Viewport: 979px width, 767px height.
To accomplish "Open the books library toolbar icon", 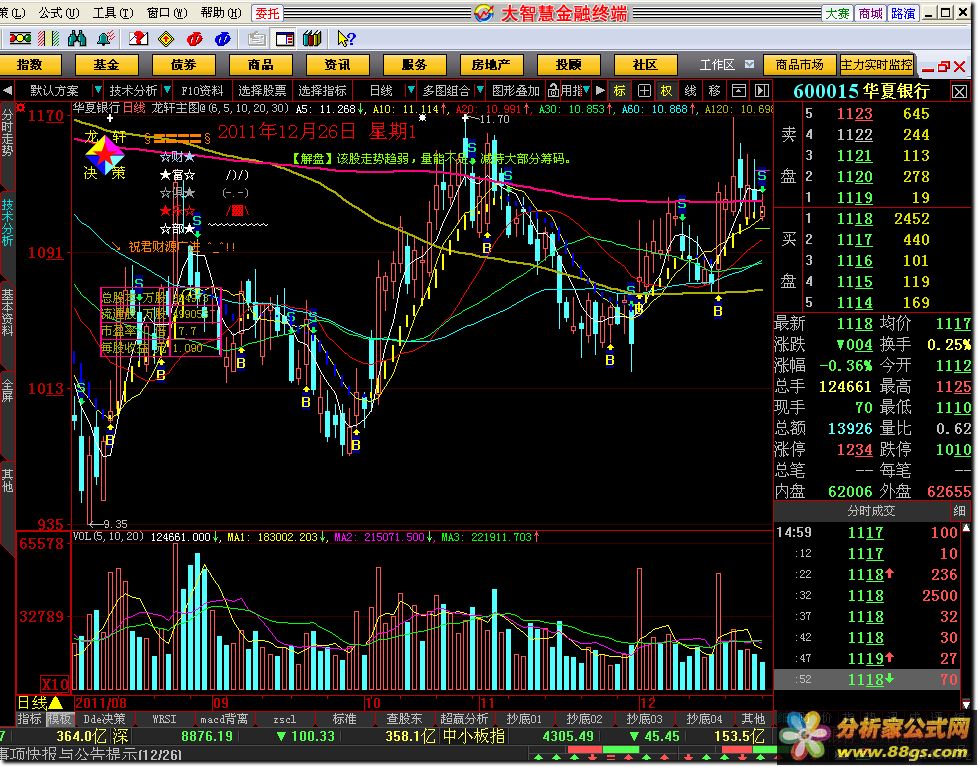I will [312, 39].
